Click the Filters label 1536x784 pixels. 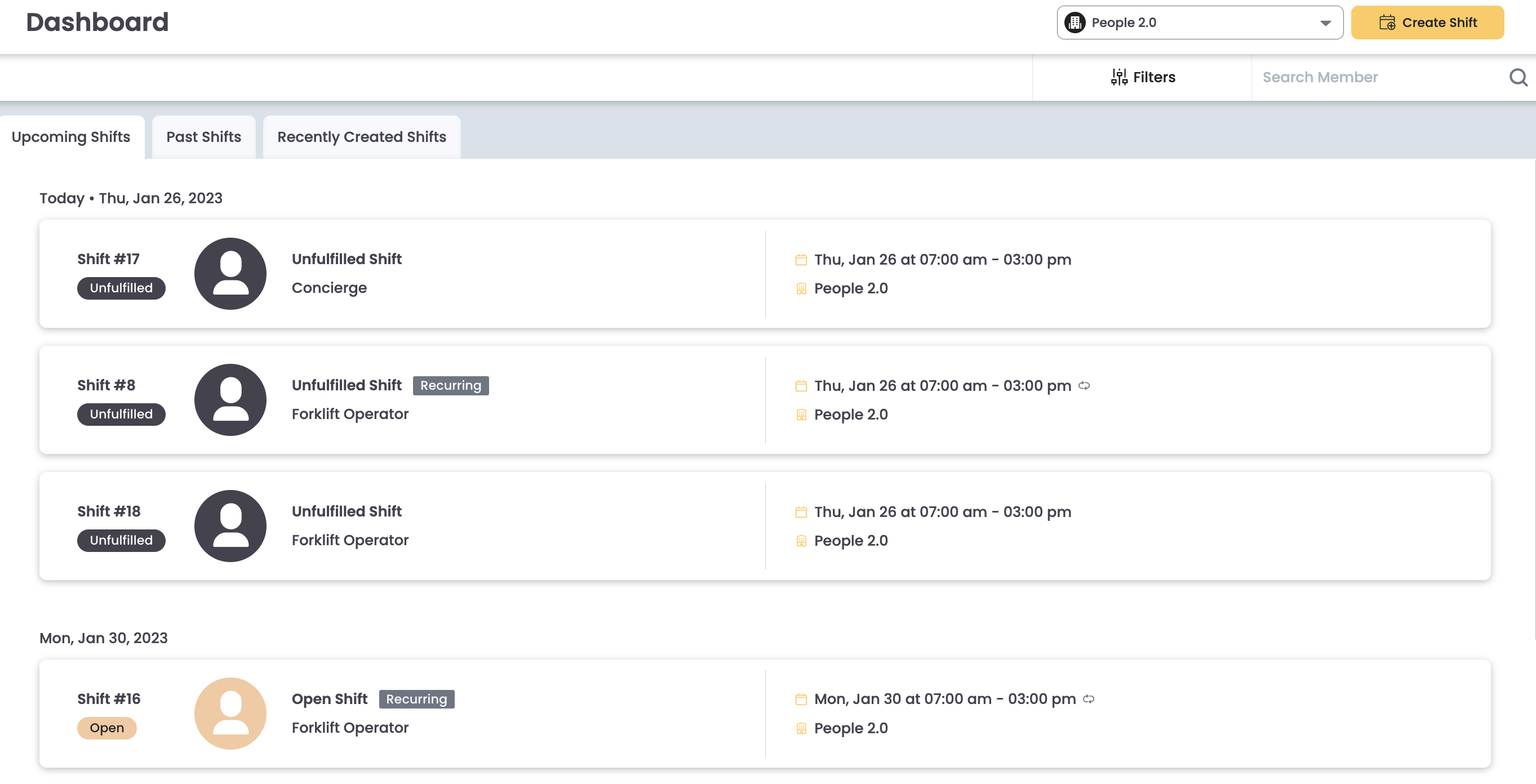[1155, 77]
